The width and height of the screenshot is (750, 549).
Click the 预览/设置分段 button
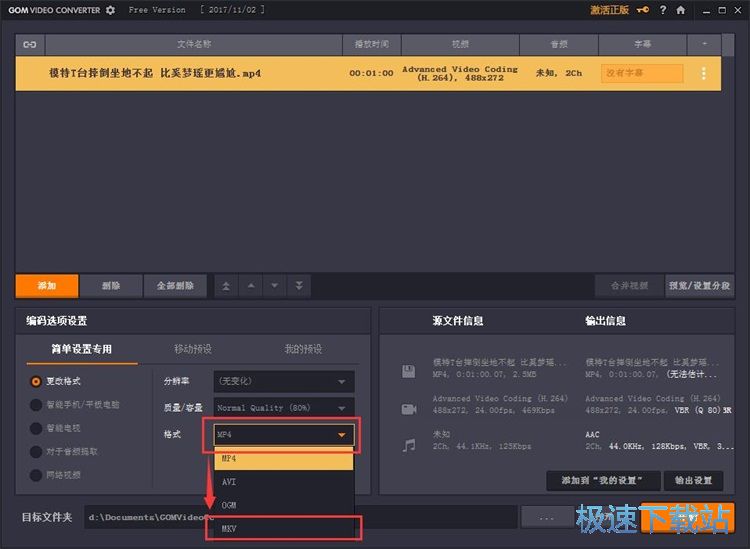699,286
